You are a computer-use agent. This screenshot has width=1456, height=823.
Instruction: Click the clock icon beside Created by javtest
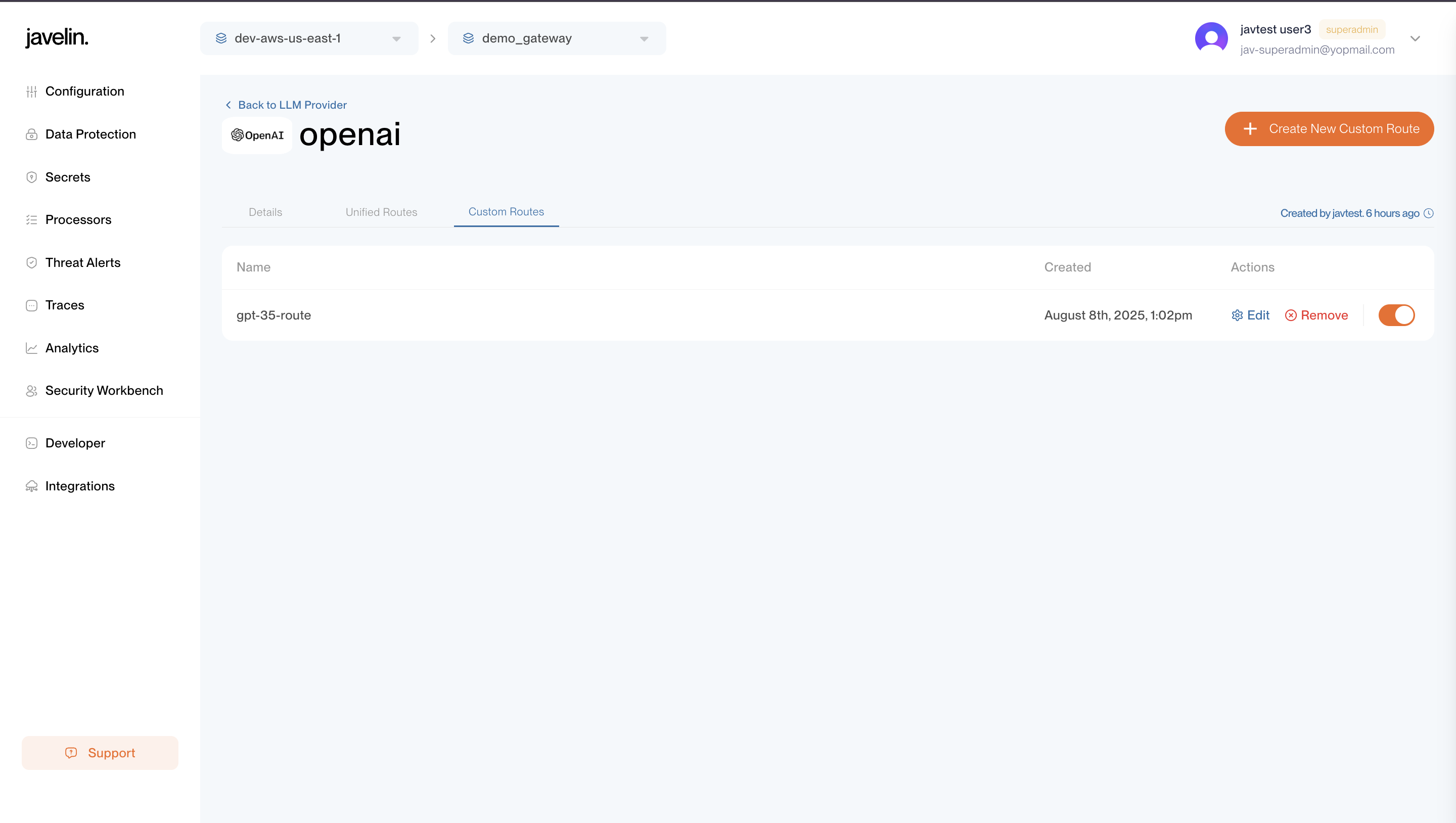pos(1428,213)
